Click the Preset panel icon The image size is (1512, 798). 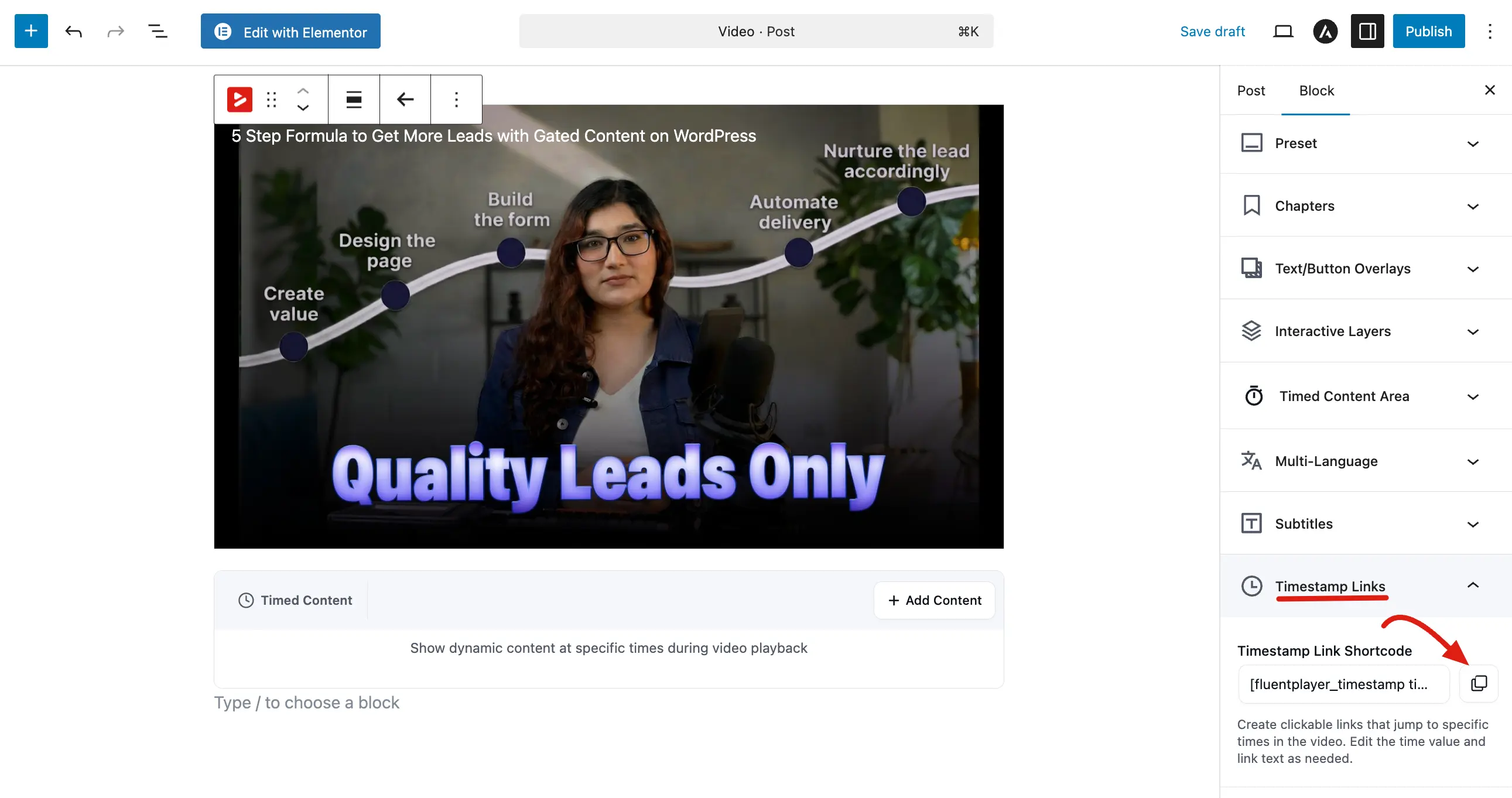[1251, 143]
